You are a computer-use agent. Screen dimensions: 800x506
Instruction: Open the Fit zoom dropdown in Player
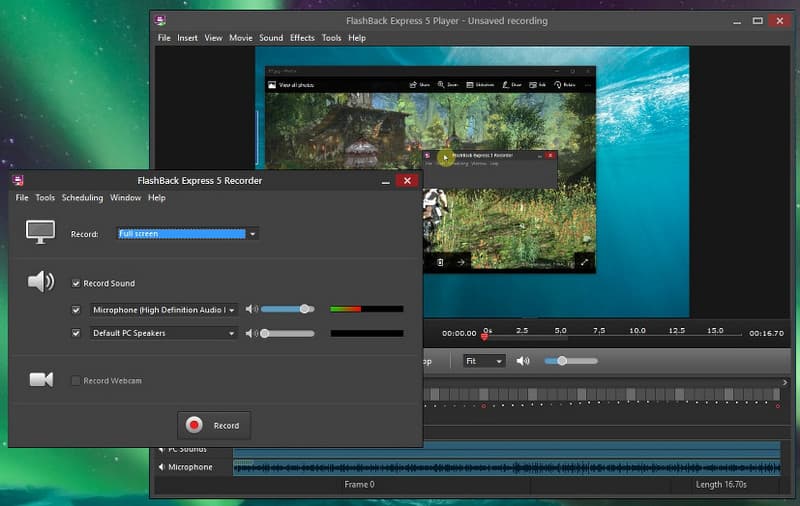pyautogui.click(x=484, y=361)
